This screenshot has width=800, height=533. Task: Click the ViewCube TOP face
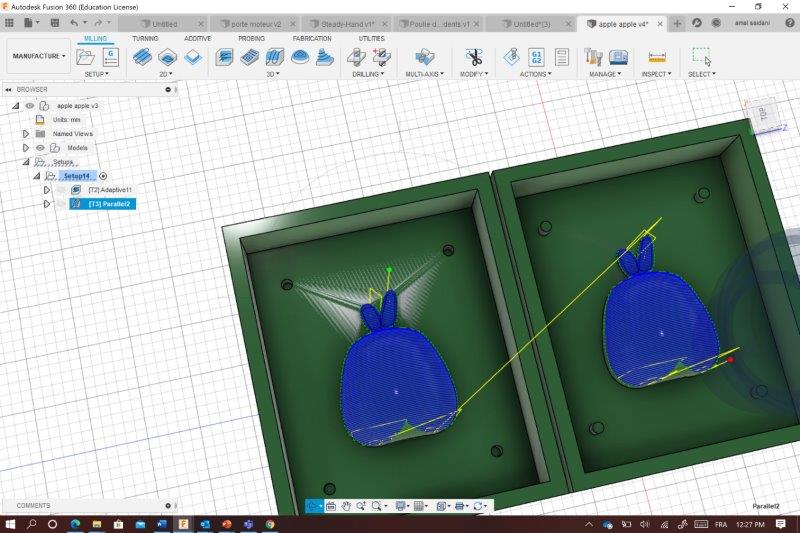coord(763,113)
